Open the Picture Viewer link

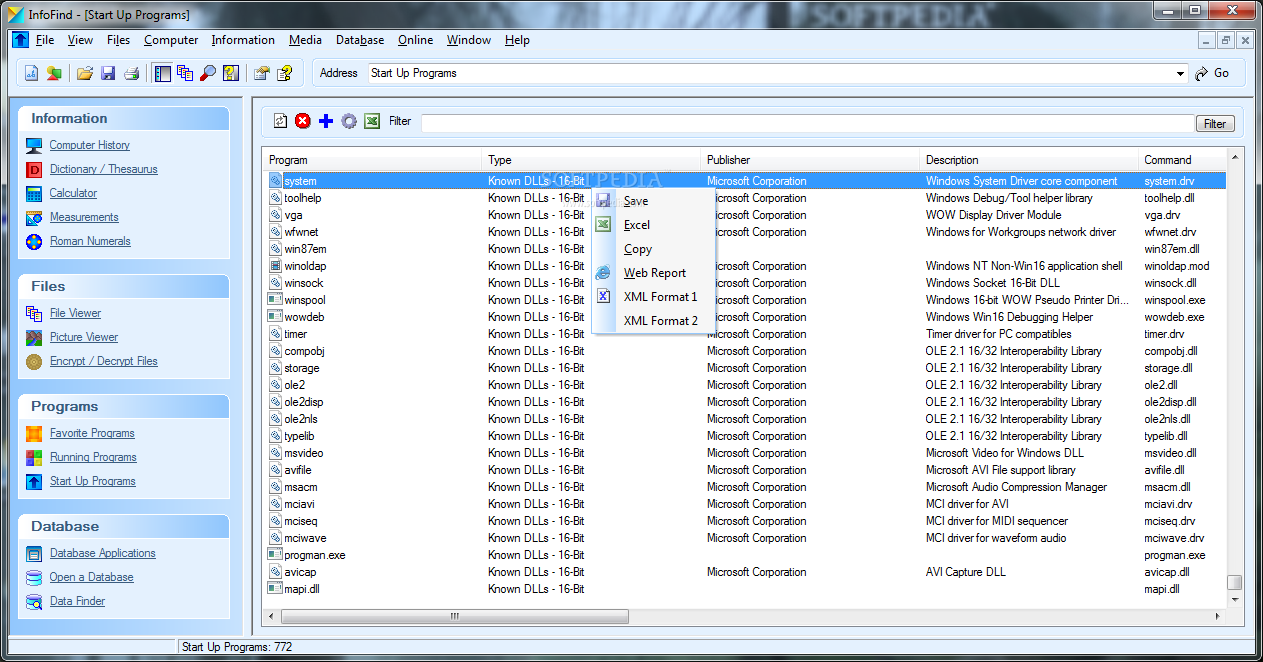coord(84,337)
